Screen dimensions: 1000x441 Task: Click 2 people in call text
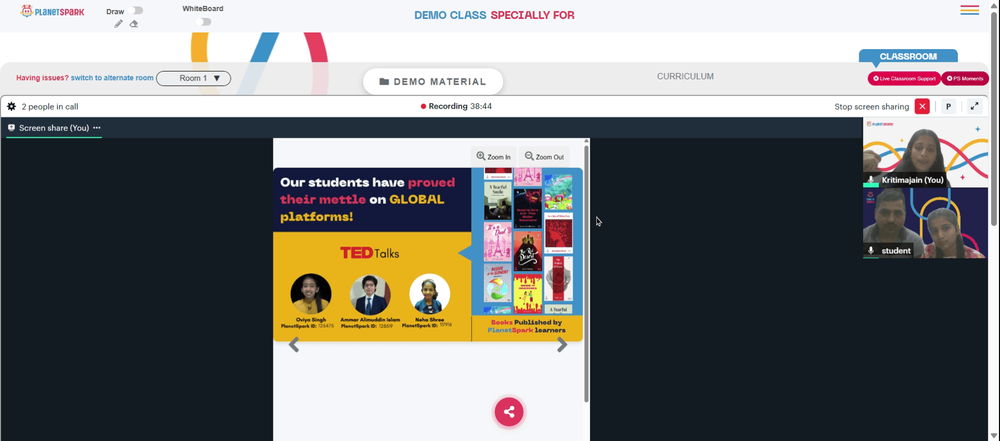(50, 107)
